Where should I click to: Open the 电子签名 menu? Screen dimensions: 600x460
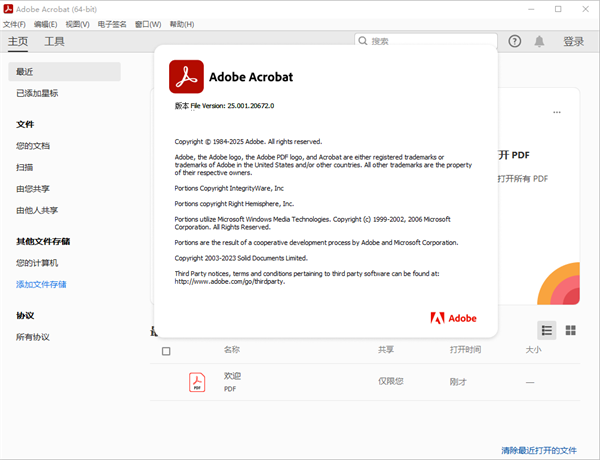(x=112, y=24)
